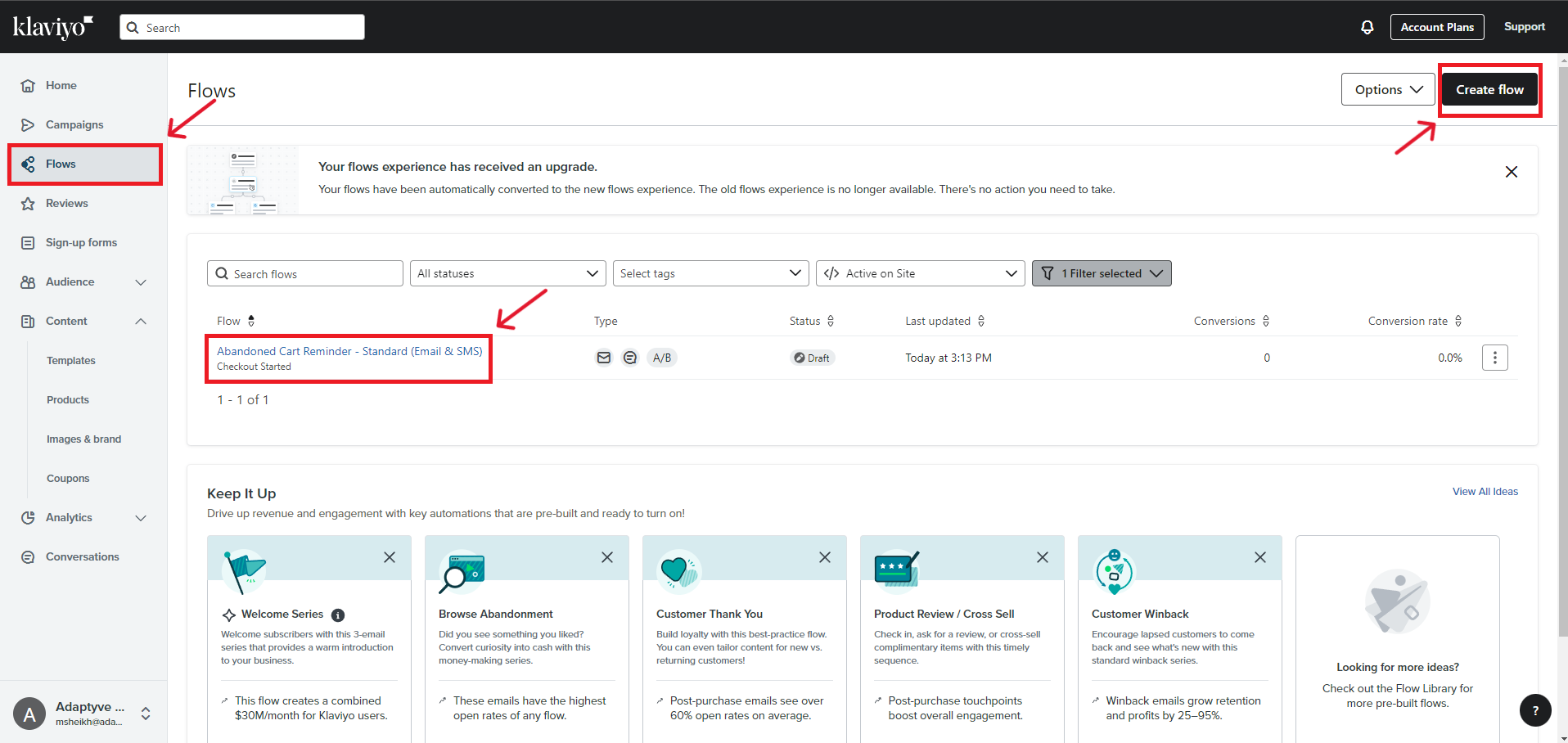Close the Browse Abandonment idea card
Screen dimensions: 1568x743
606,557
